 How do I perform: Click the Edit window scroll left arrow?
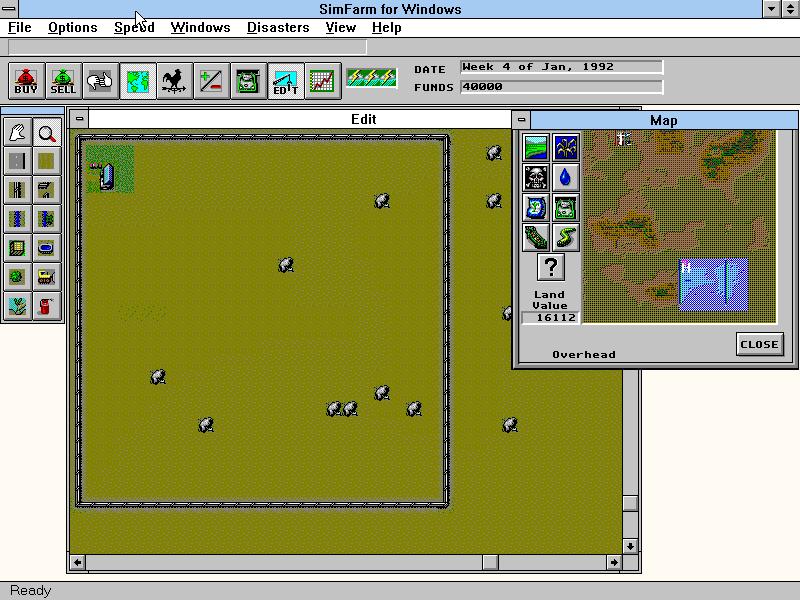78,562
